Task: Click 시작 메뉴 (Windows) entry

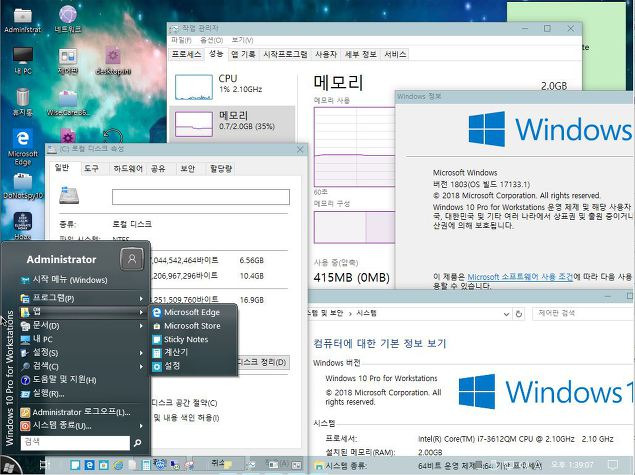Action: tap(64, 280)
